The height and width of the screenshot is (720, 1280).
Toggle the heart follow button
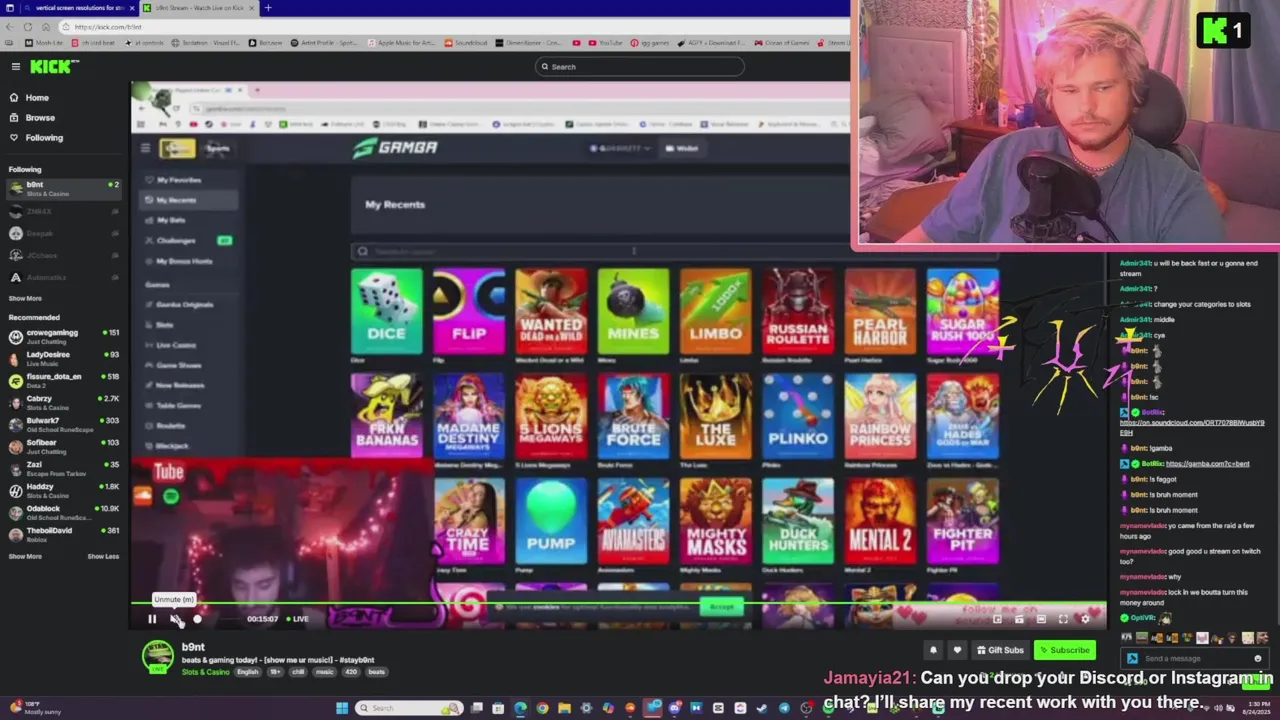957,650
